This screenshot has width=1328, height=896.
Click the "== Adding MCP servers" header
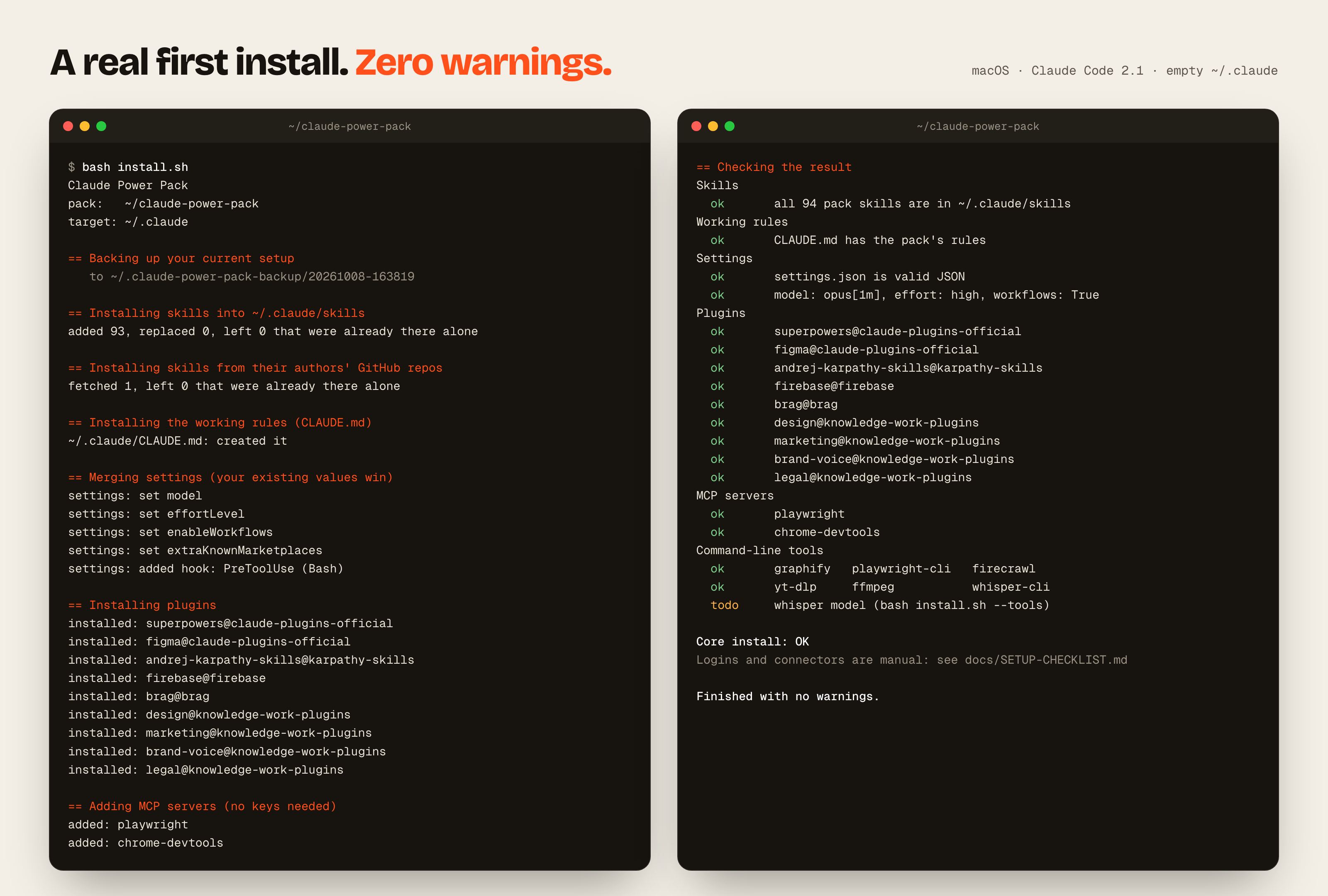click(202, 807)
